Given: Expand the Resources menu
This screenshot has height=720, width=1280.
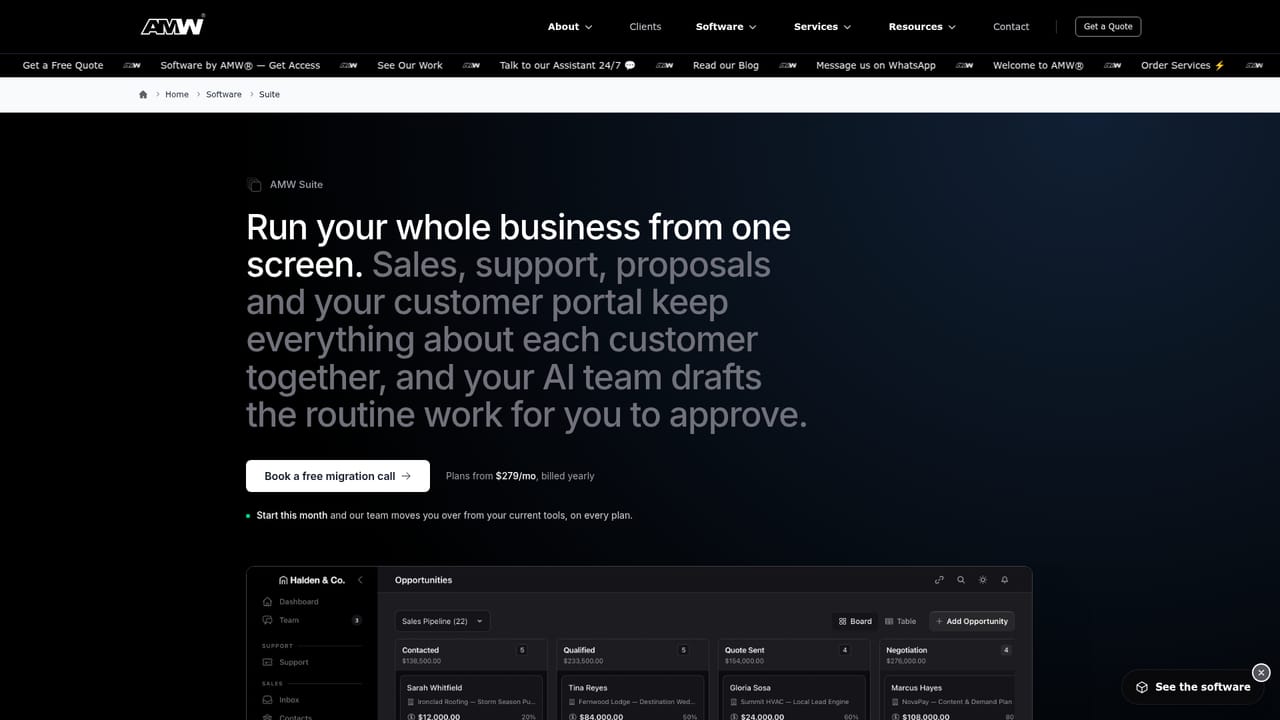Looking at the screenshot, I should [x=922, y=26].
